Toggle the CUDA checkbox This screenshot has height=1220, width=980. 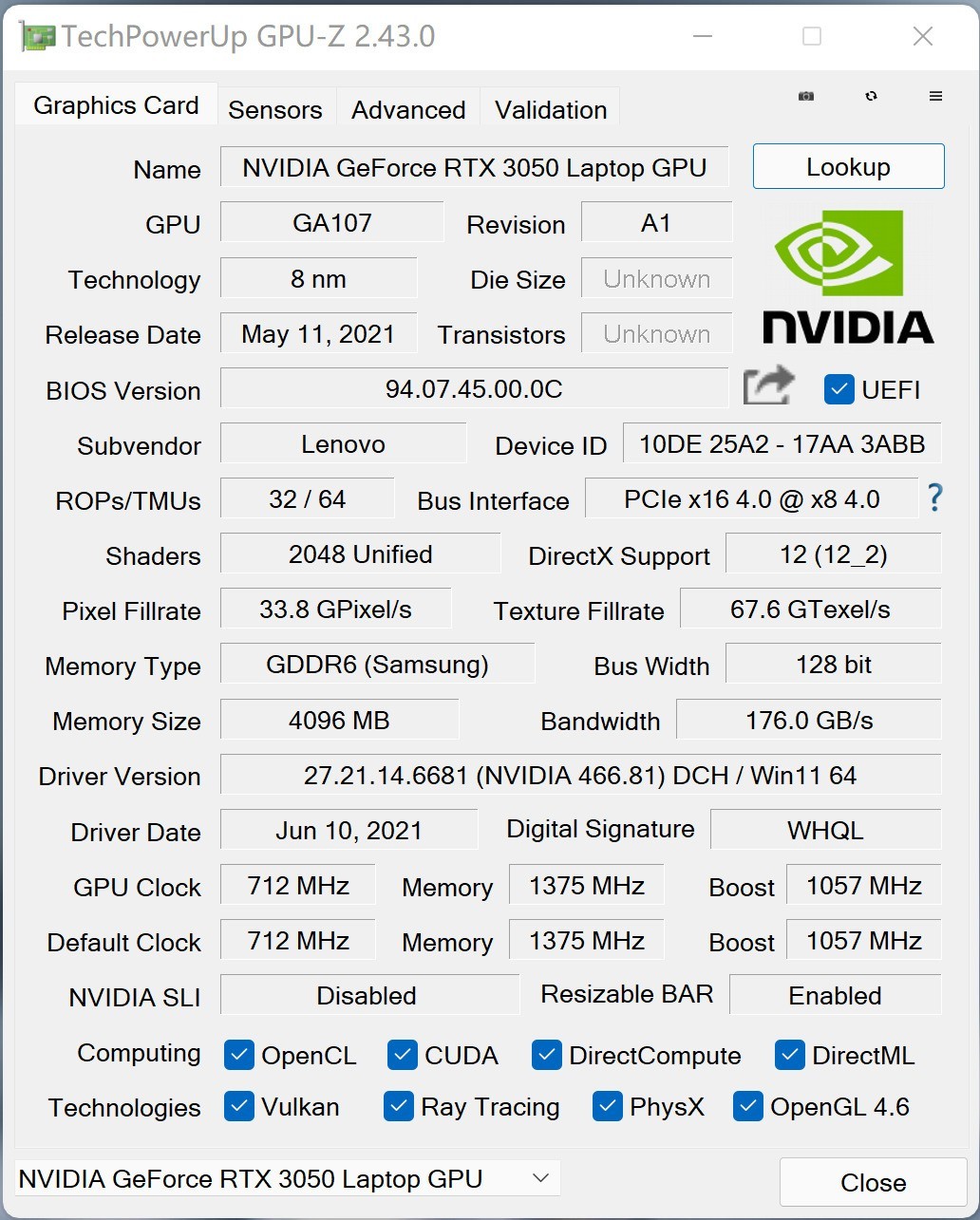(x=403, y=1055)
